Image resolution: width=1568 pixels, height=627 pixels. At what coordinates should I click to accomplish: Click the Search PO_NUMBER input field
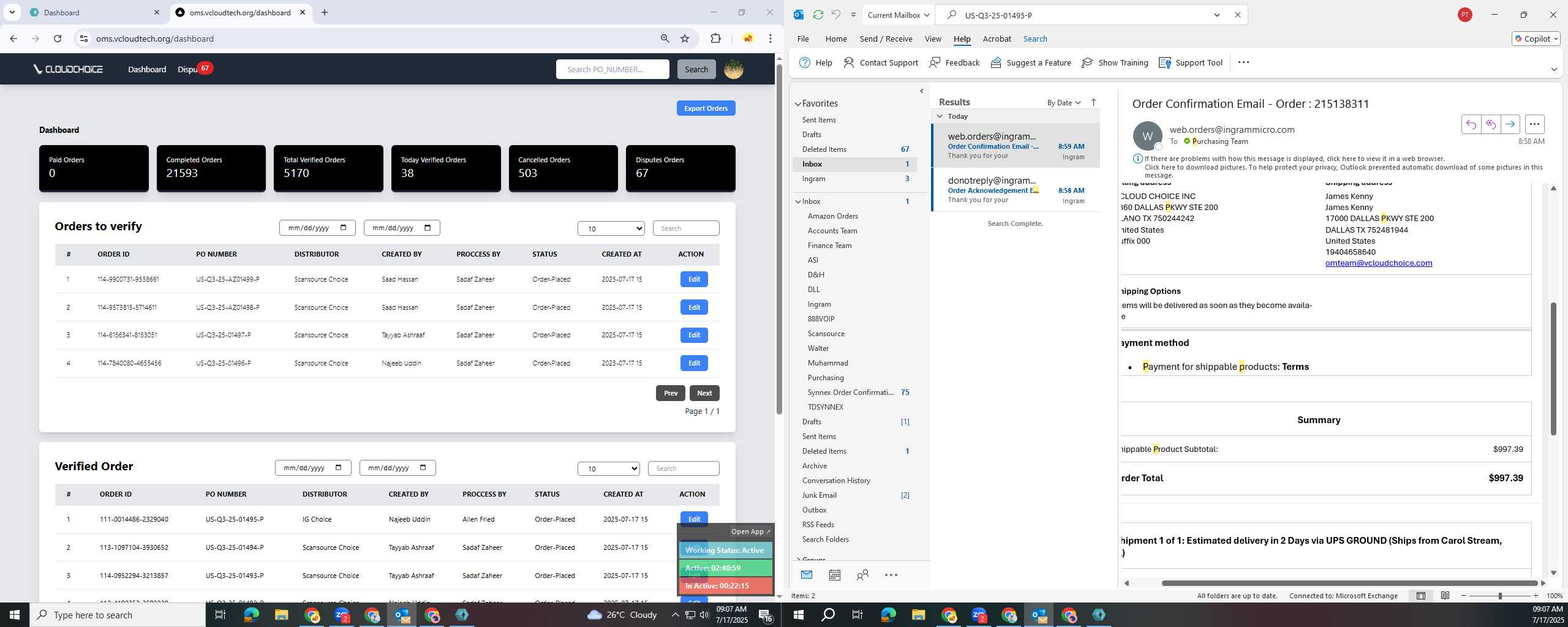[612, 69]
